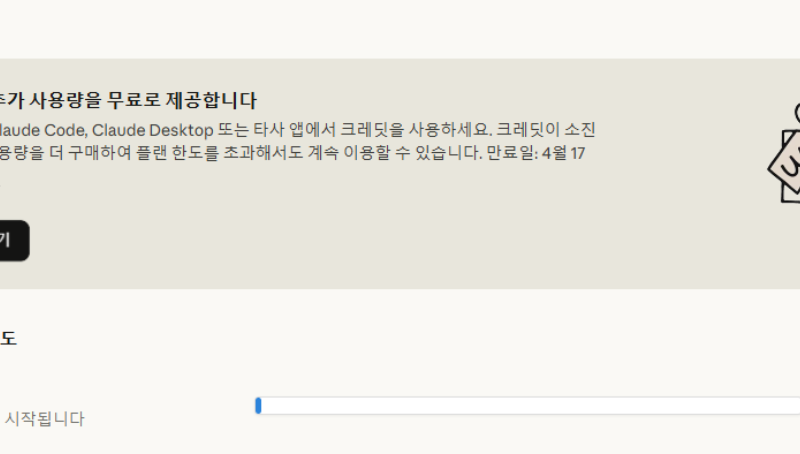The height and width of the screenshot is (454, 800).
Task: Click the bold banner heading about free usage
Action: point(128,101)
